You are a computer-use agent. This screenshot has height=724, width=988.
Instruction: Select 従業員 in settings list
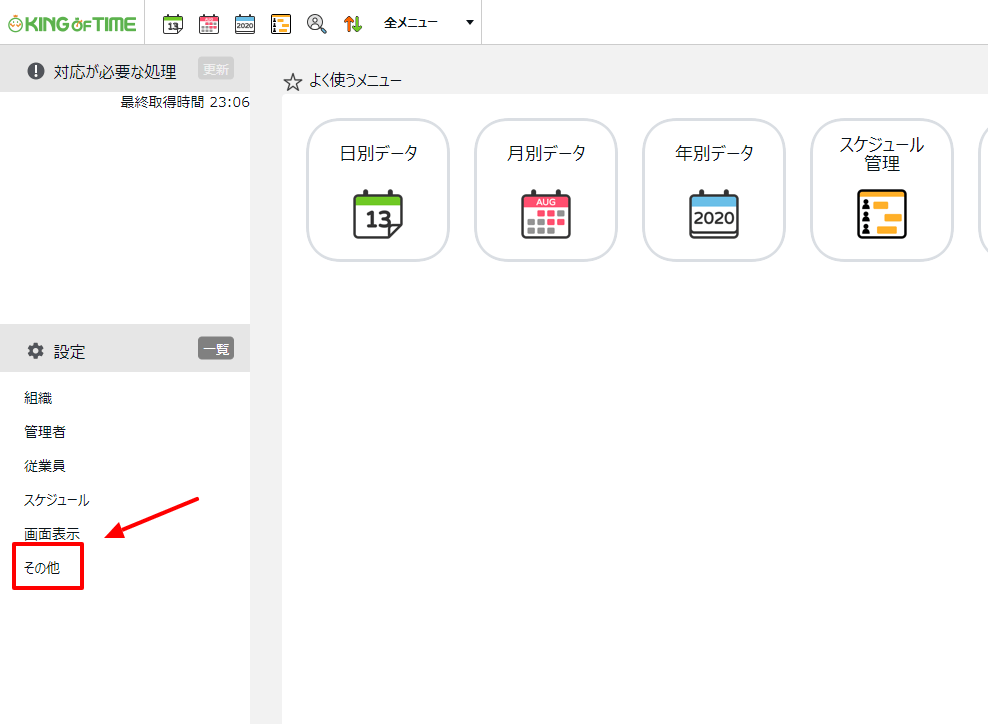coord(45,466)
